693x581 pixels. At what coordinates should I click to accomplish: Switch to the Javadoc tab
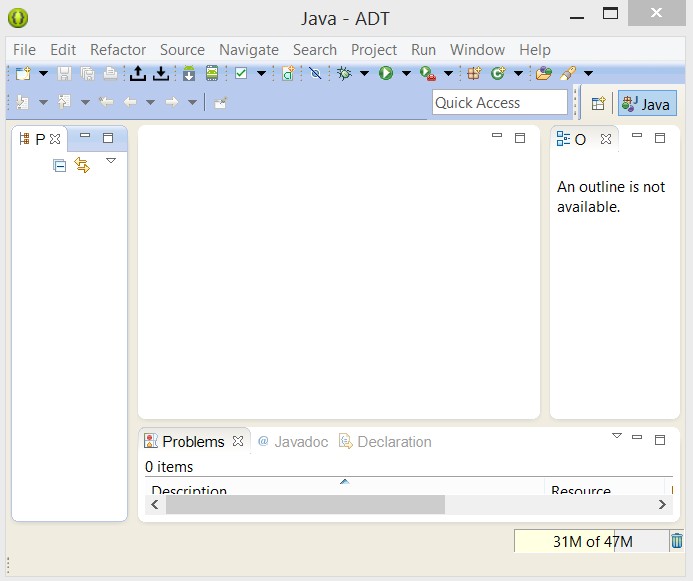[293, 441]
